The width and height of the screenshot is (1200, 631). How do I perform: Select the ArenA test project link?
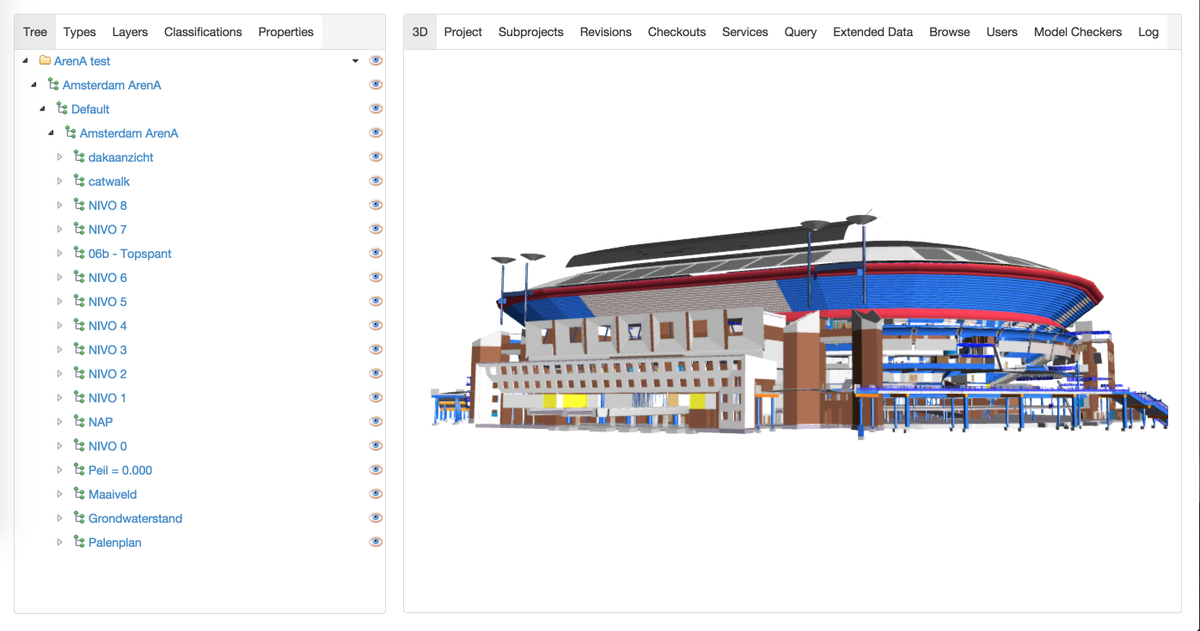[82, 61]
